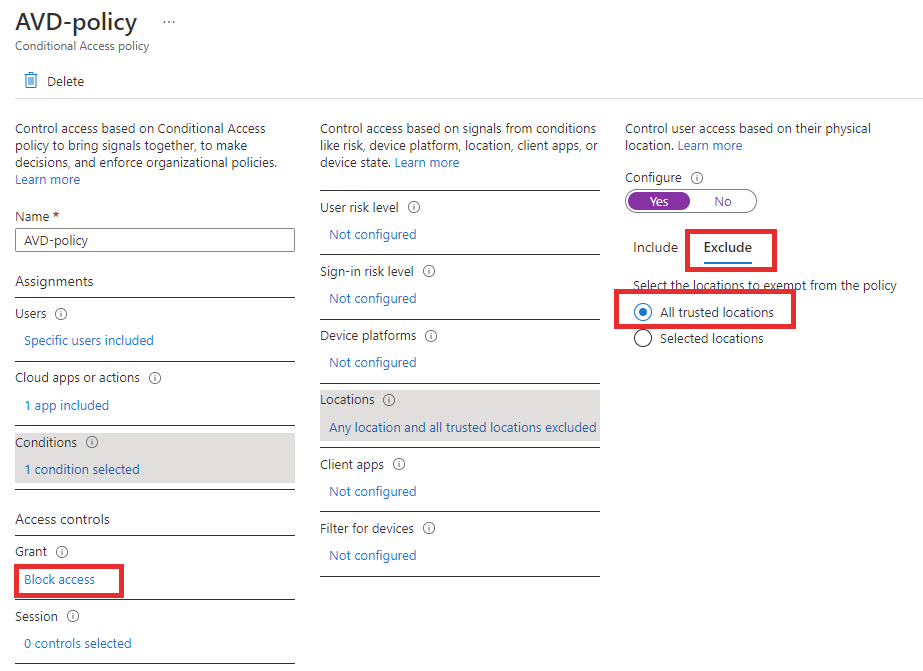Set the Configure toggle to Yes

point(659,201)
